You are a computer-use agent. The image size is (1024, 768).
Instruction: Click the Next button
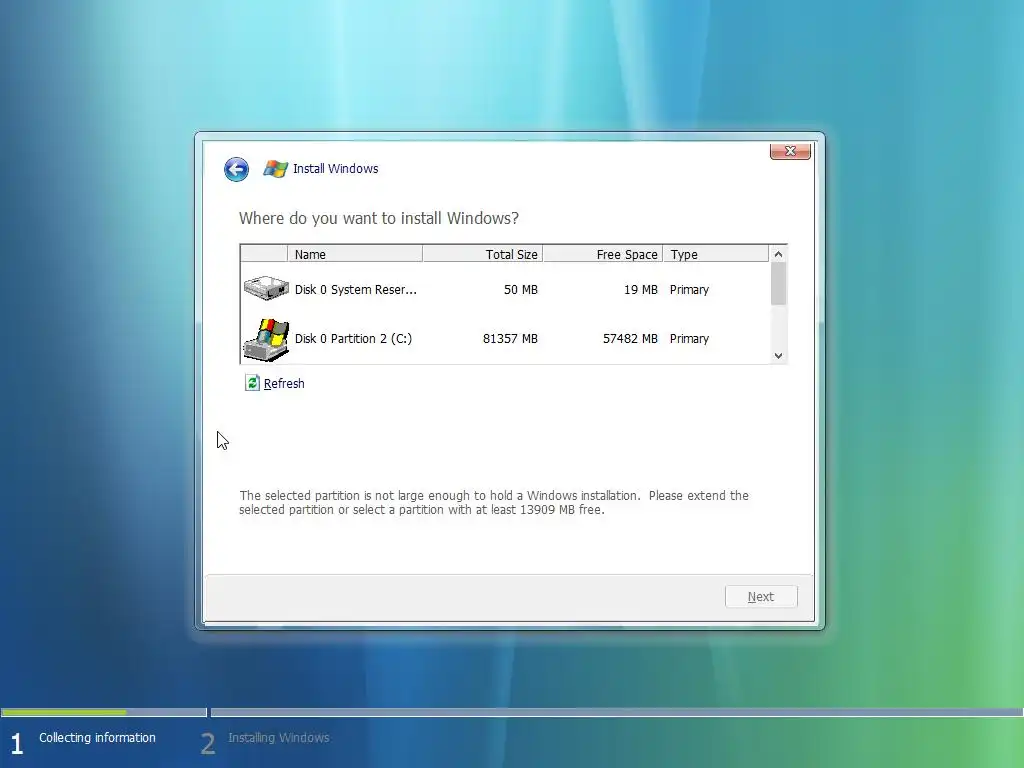coord(761,596)
